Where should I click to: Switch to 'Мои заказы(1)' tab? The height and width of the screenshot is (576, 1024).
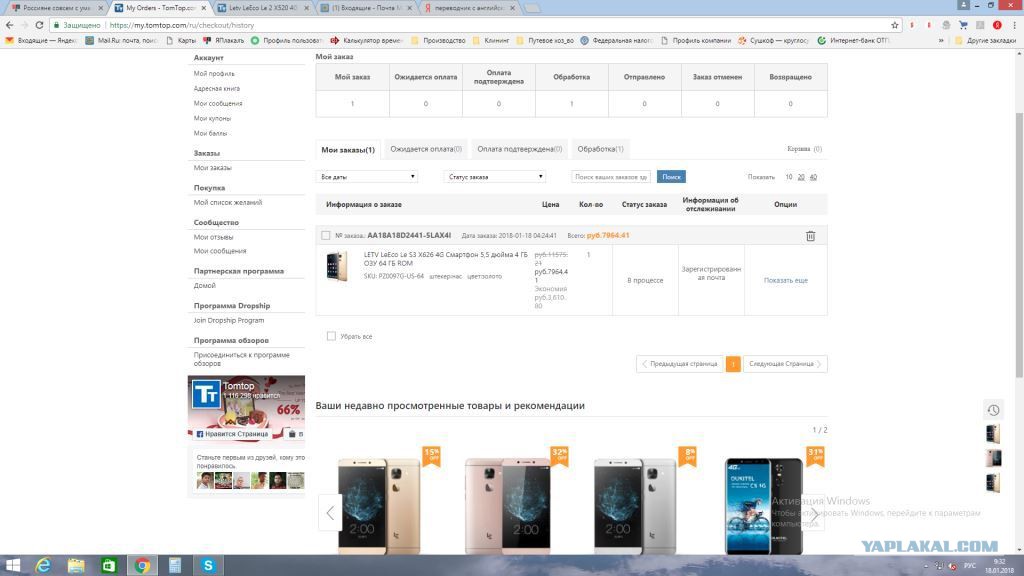[348, 150]
